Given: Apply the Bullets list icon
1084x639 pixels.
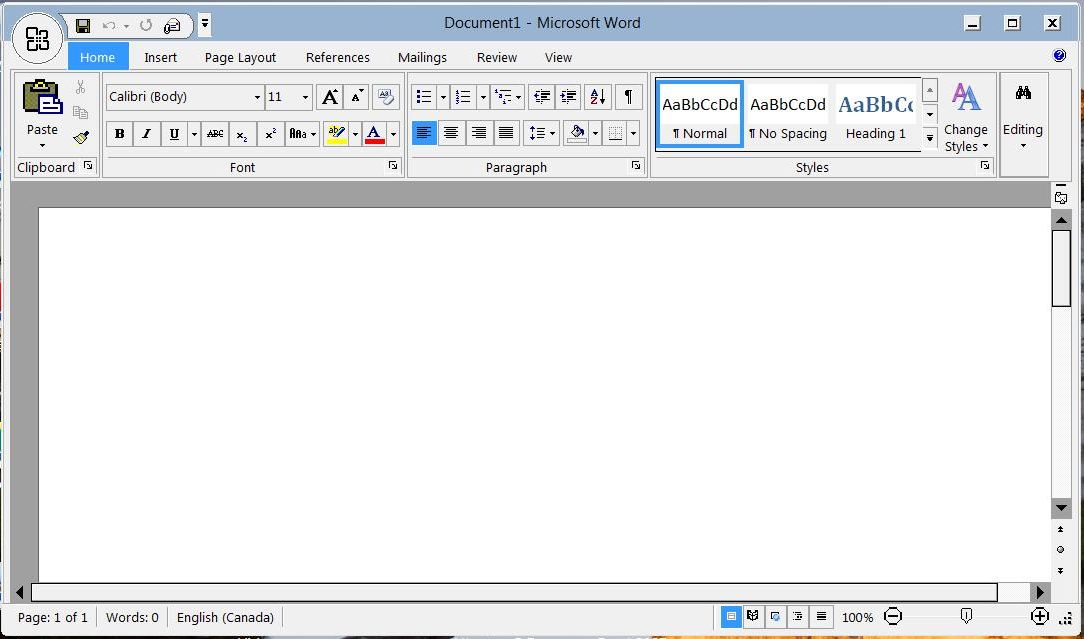Looking at the screenshot, I should pyautogui.click(x=424, y=97).
